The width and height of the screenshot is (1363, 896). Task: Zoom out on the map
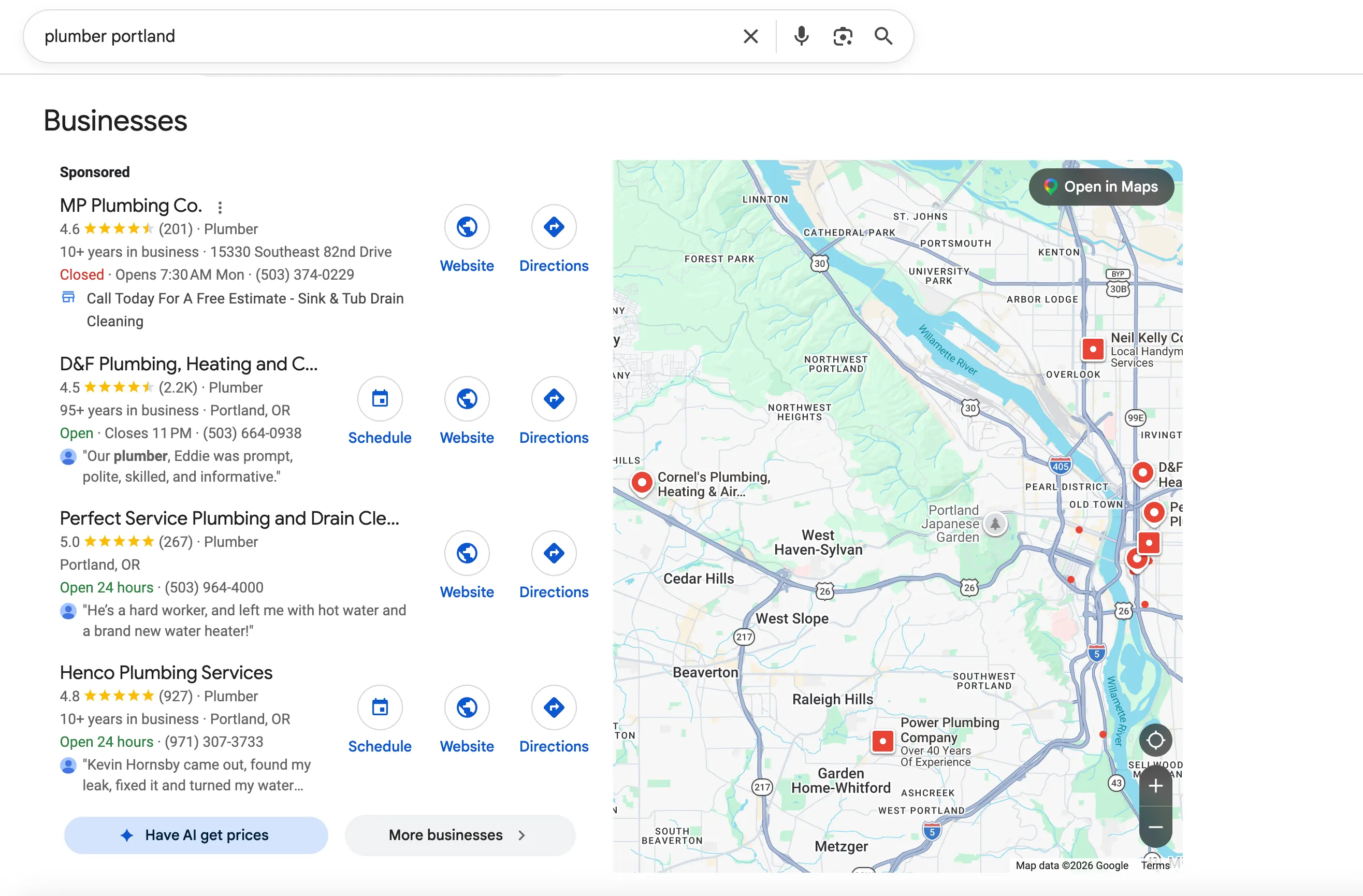(1155, 827)
